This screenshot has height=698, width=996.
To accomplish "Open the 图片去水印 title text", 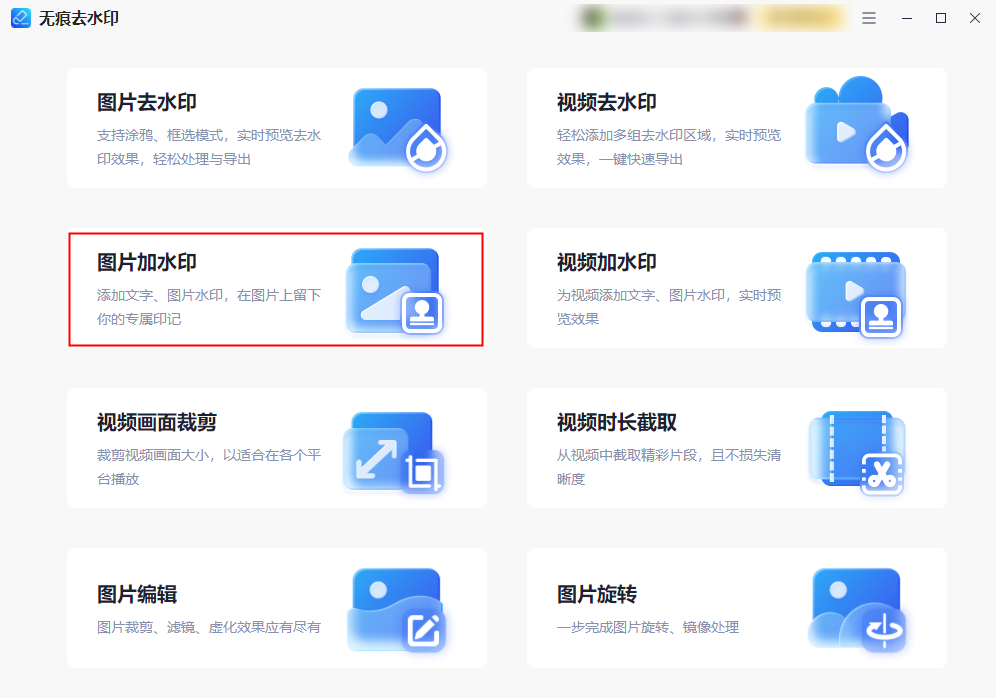I will pos(147,102).
